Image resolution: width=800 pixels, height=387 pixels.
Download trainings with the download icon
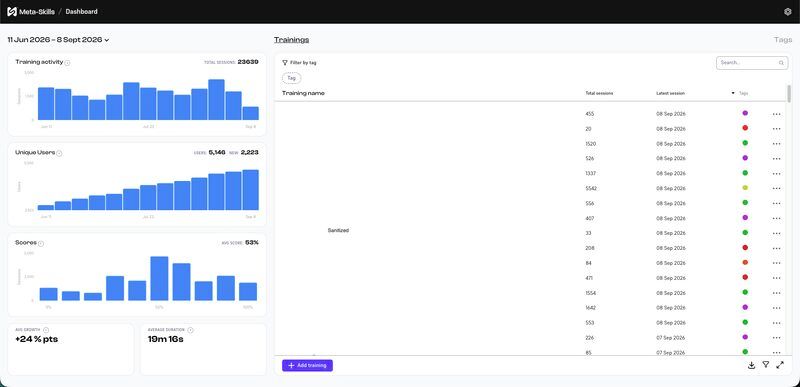click(x=751, y=365)
